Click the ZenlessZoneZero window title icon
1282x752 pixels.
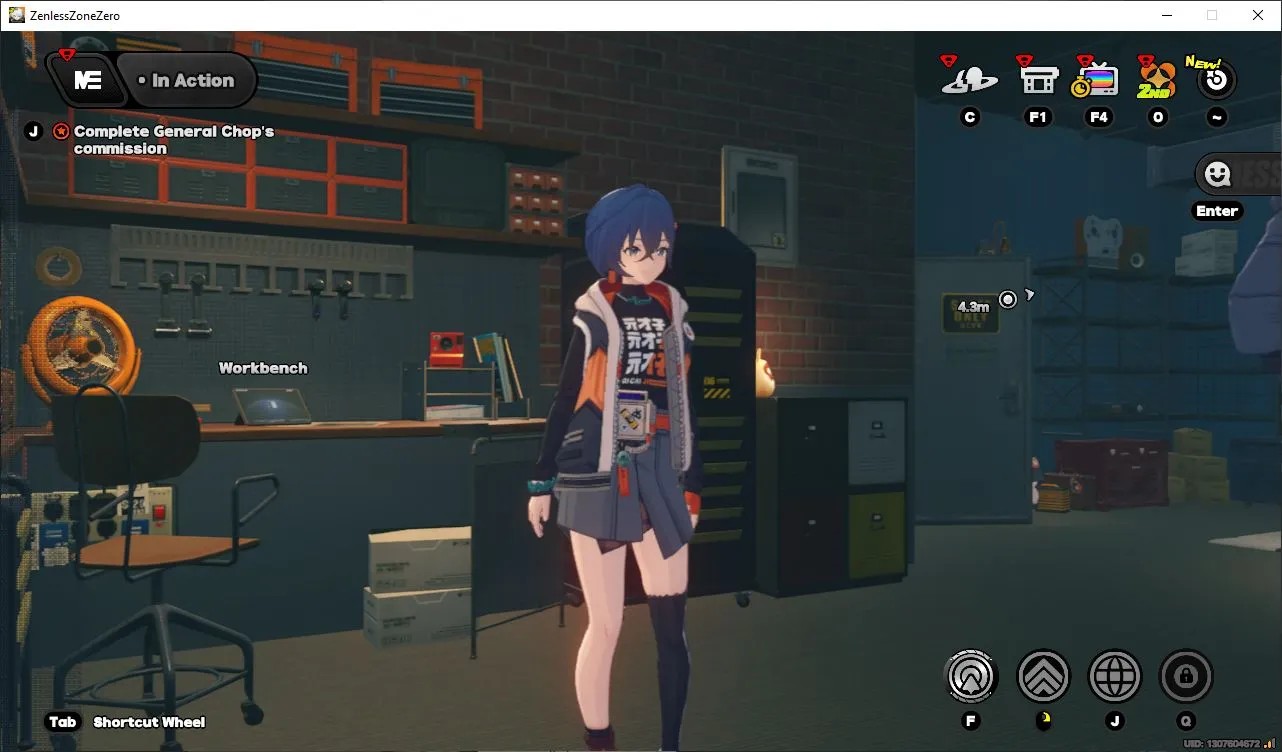[16, 15]
